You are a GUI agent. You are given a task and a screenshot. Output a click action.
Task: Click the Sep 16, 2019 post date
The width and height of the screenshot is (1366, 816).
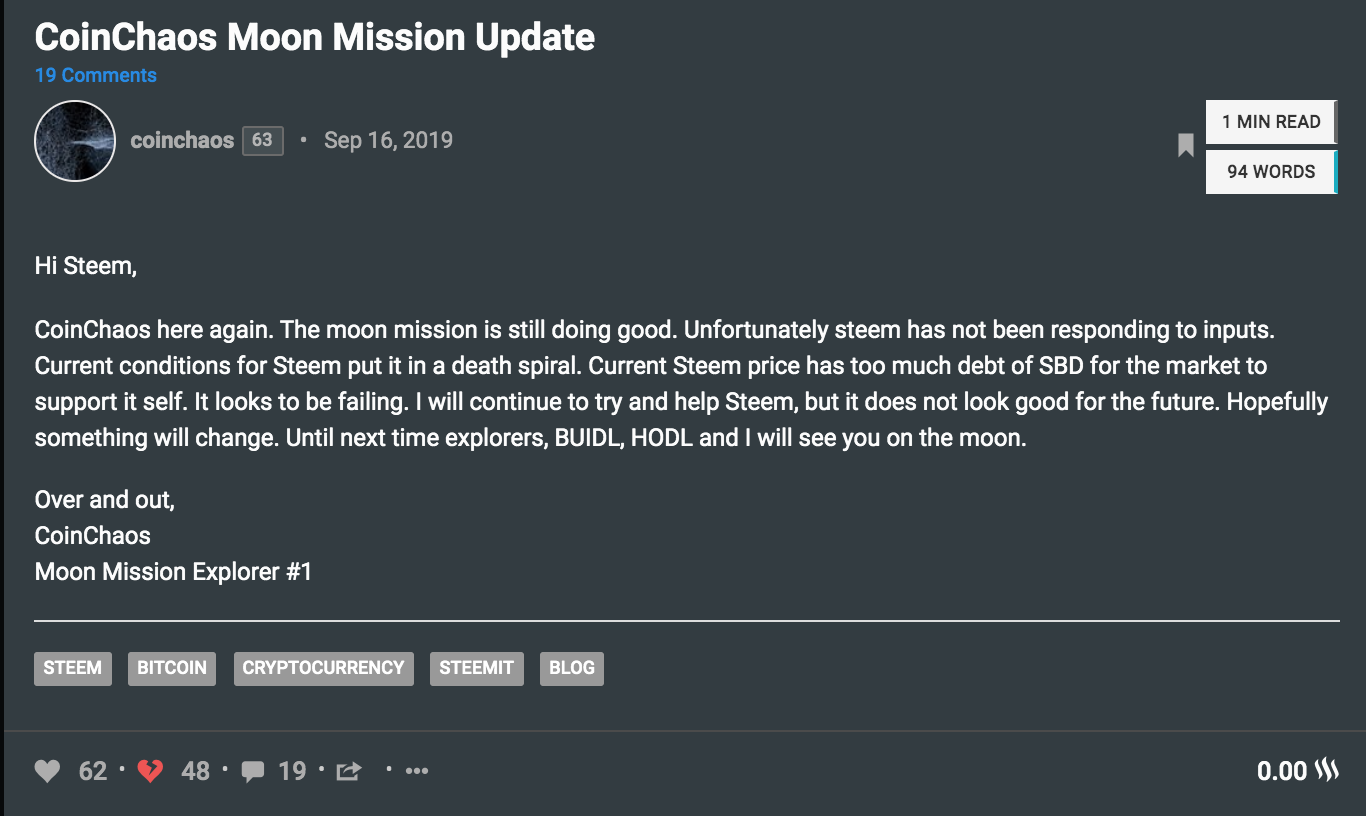388,140
